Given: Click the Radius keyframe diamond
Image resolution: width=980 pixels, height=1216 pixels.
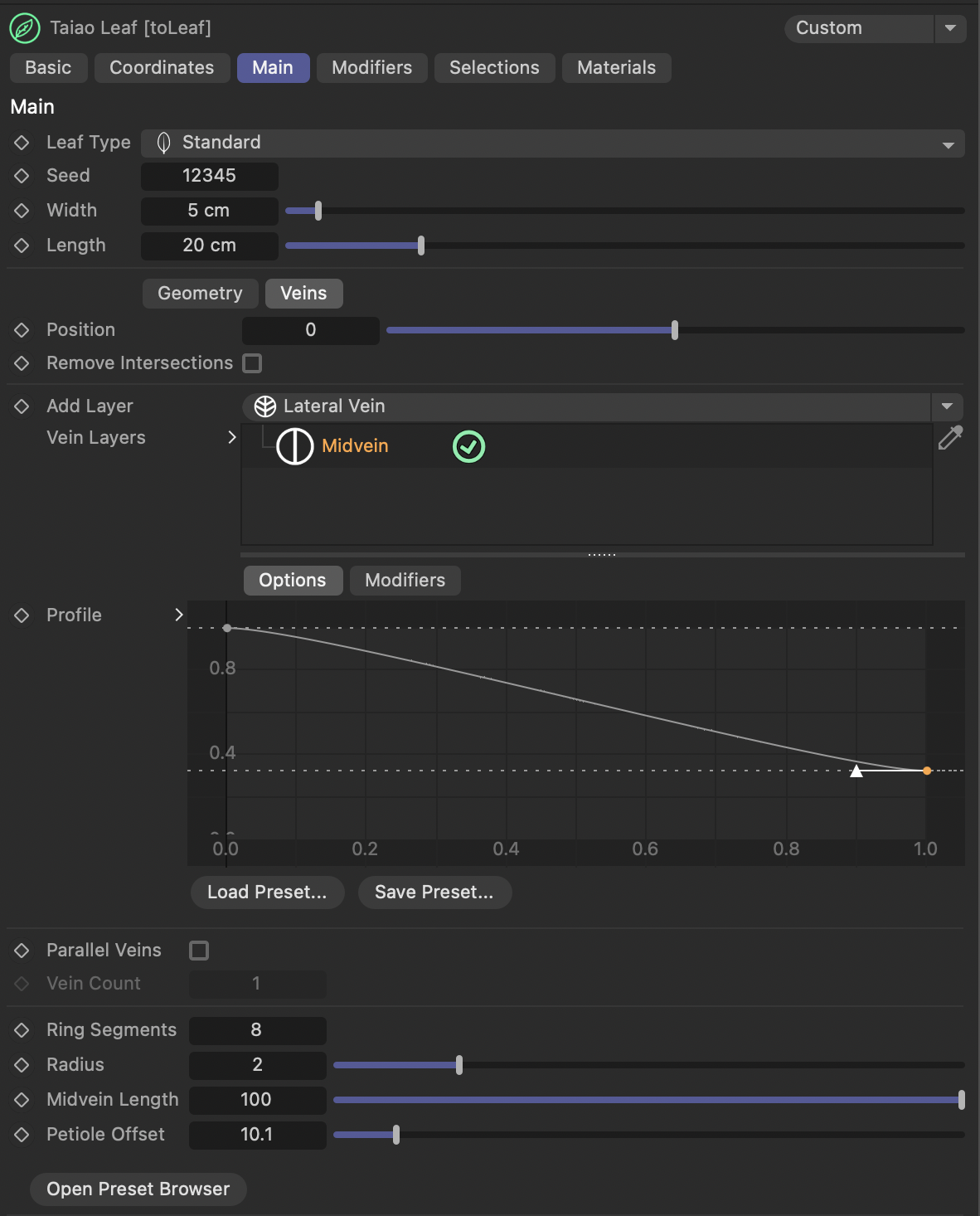Looking at the screenshot, I should (x=22, y=1065).
